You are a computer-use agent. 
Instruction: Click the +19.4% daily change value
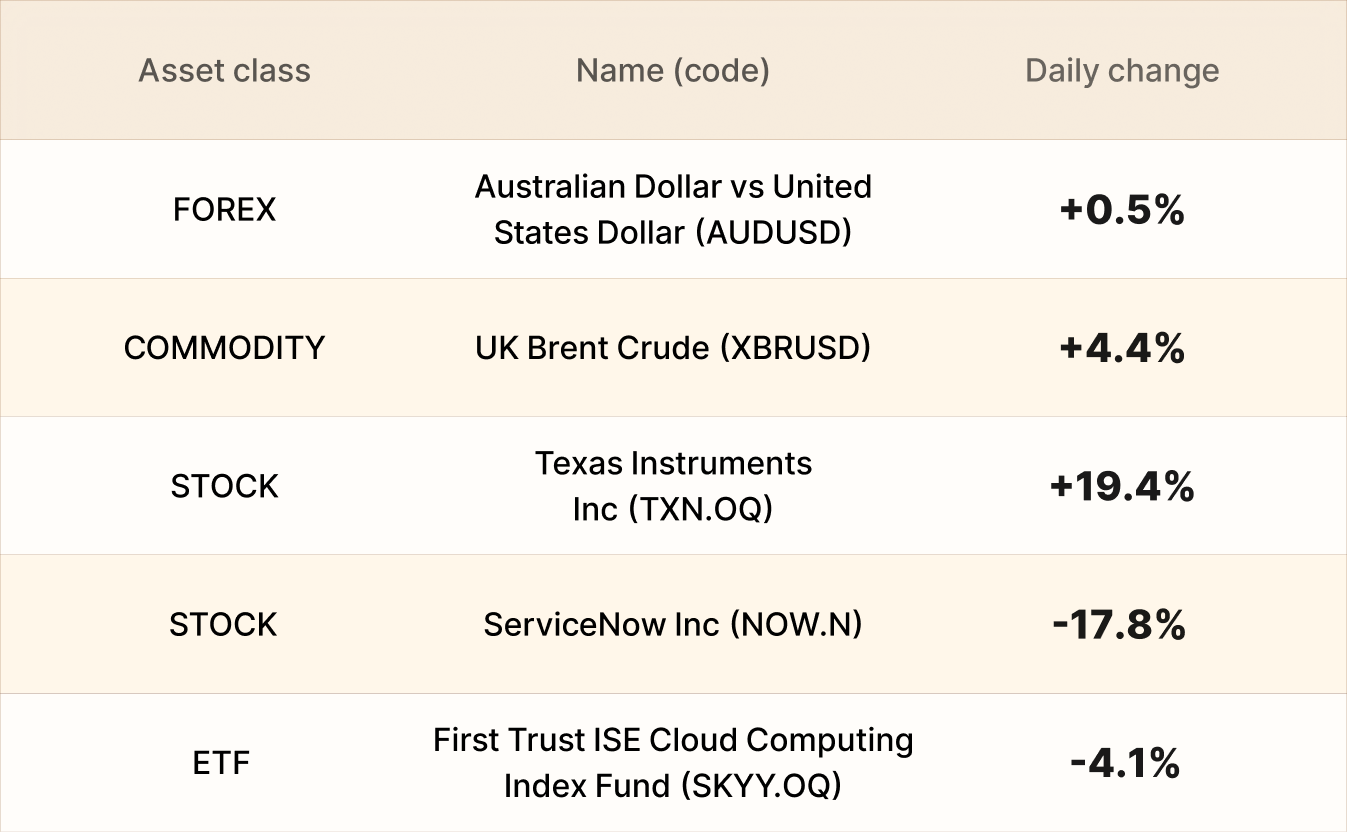click(1122, 487)
